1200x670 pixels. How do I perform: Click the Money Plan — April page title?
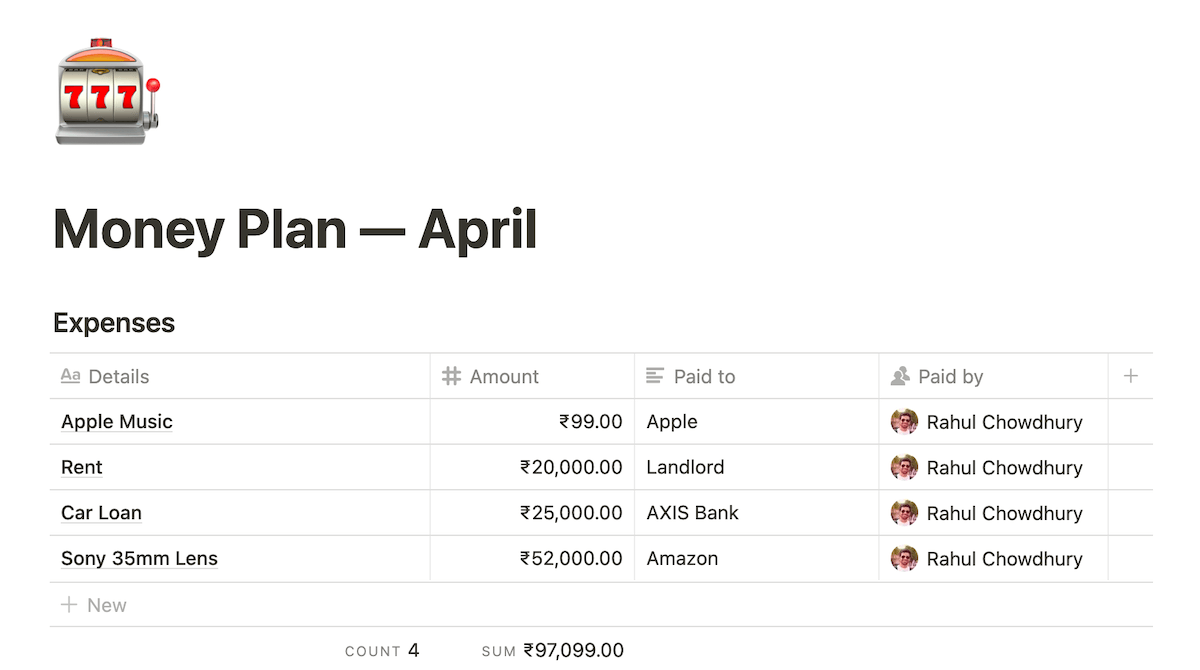pos(294,229)
